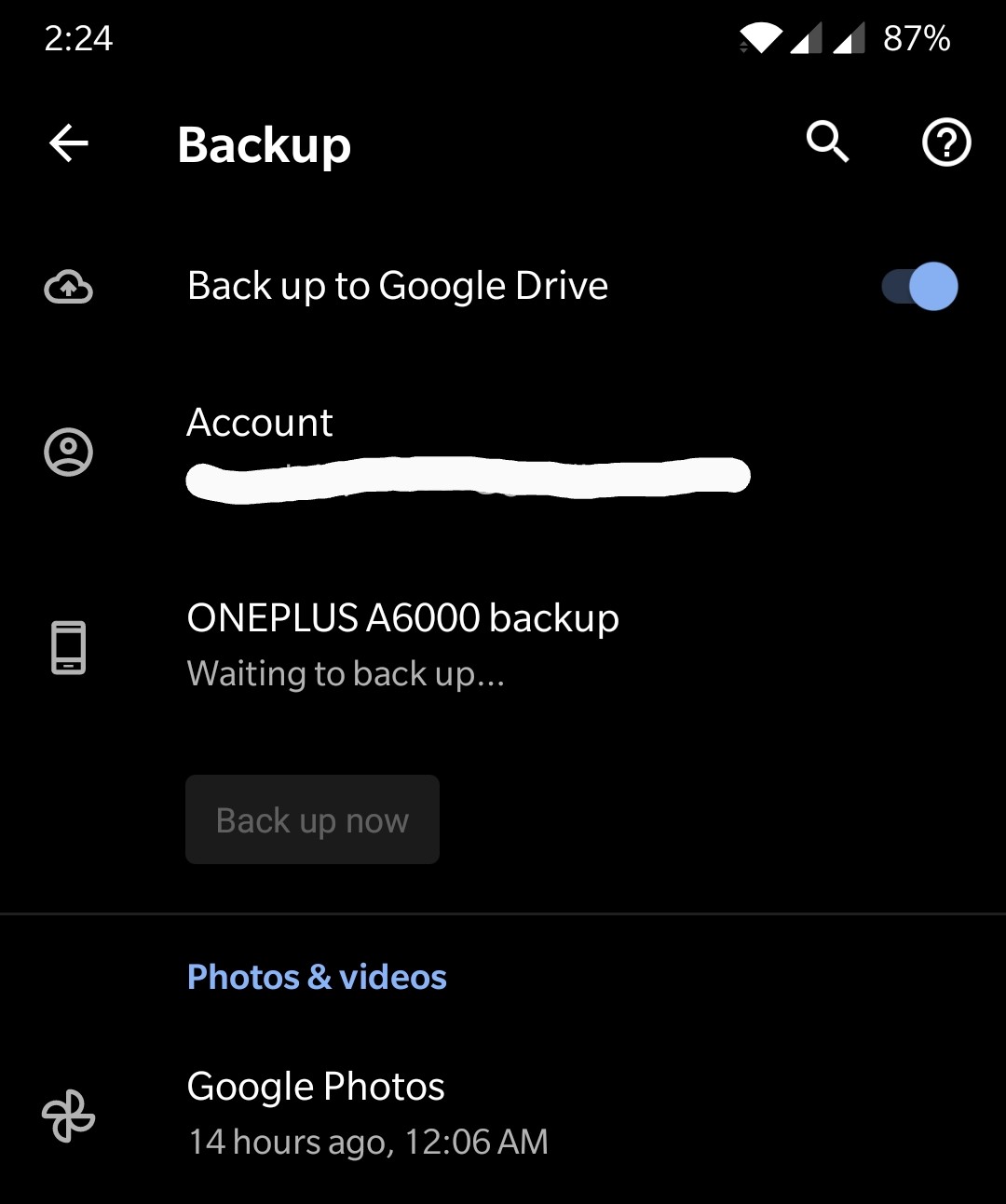The height and width of the screenshot is (1204, 1006).
Task: Open the Google Photos backup entry
Action: (x=503, y=1114)
